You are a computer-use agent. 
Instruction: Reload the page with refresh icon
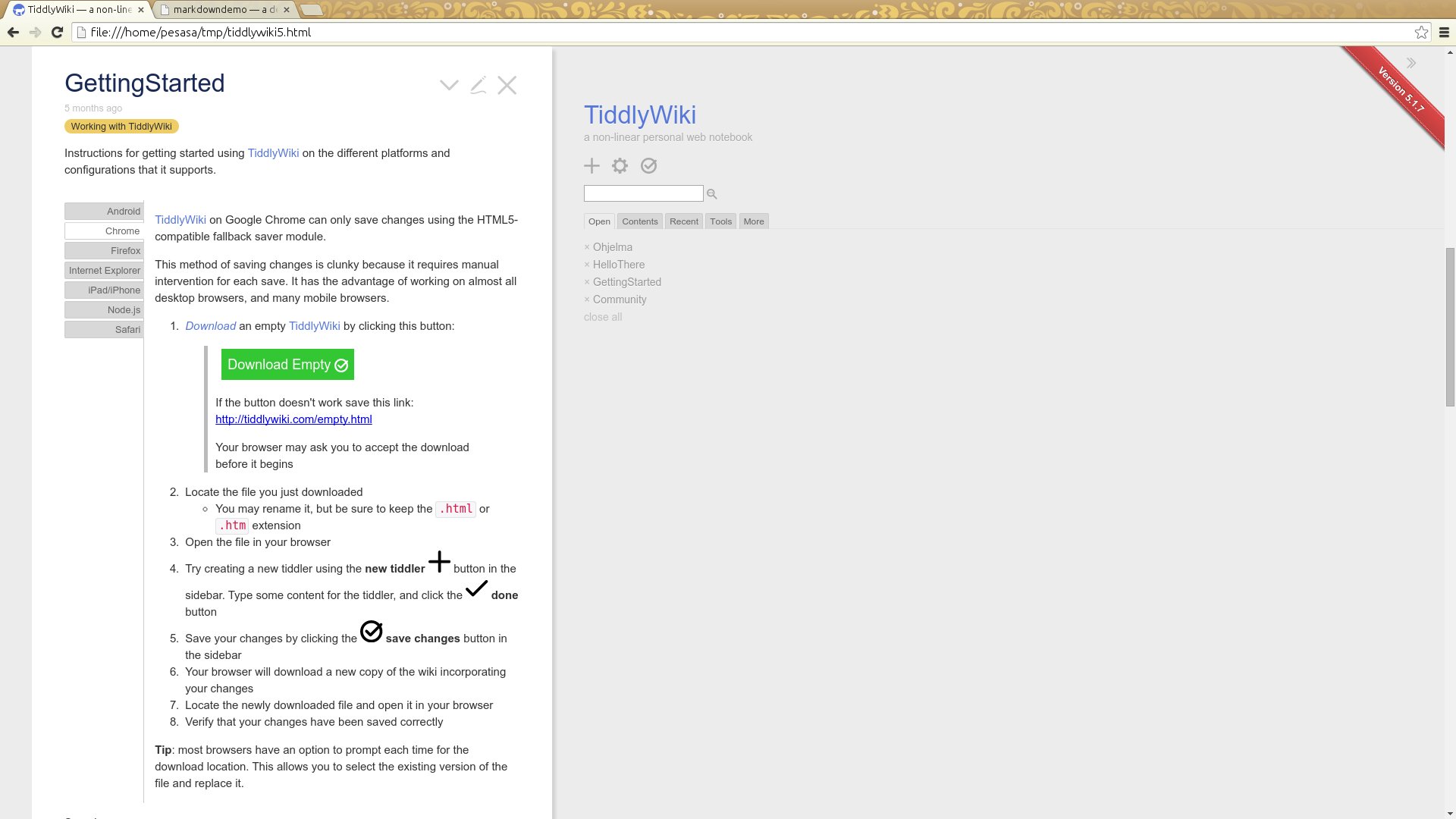pos(57,33)
